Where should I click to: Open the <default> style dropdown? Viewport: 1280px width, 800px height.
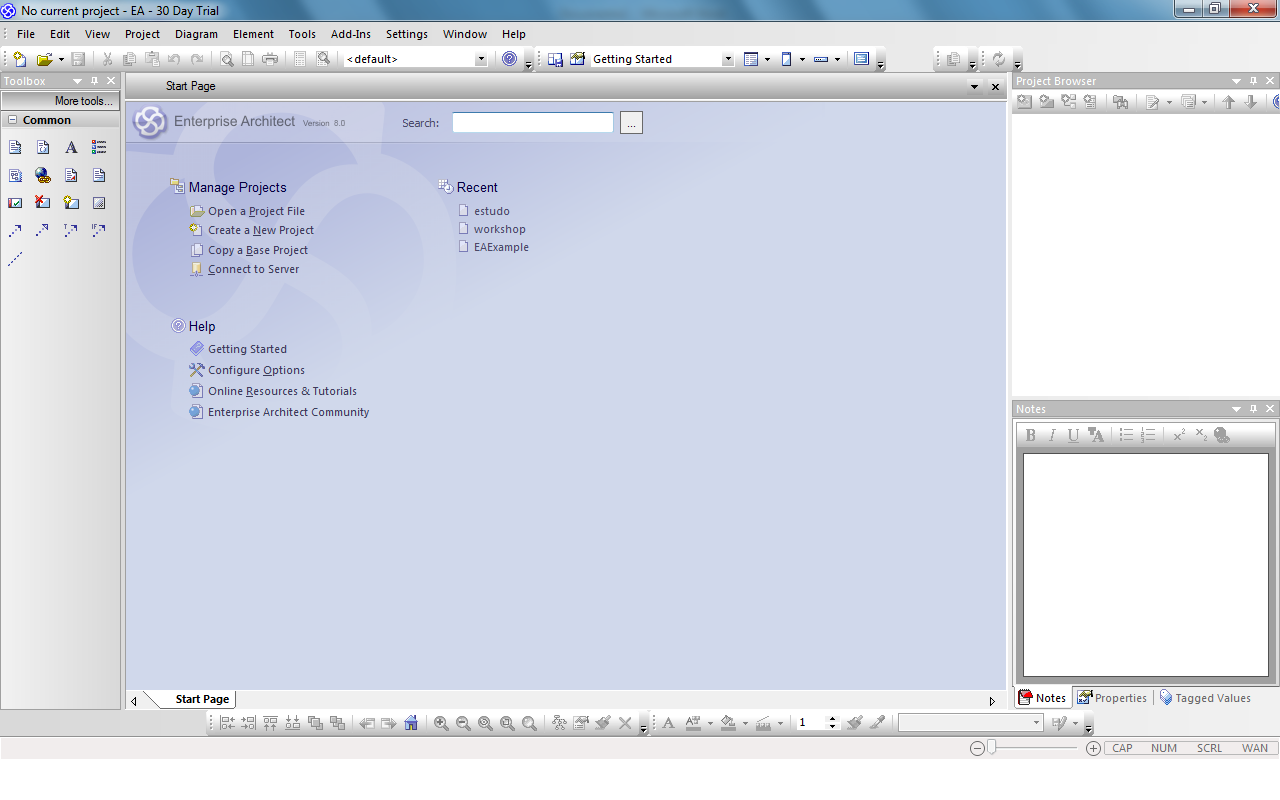point(481,59)
